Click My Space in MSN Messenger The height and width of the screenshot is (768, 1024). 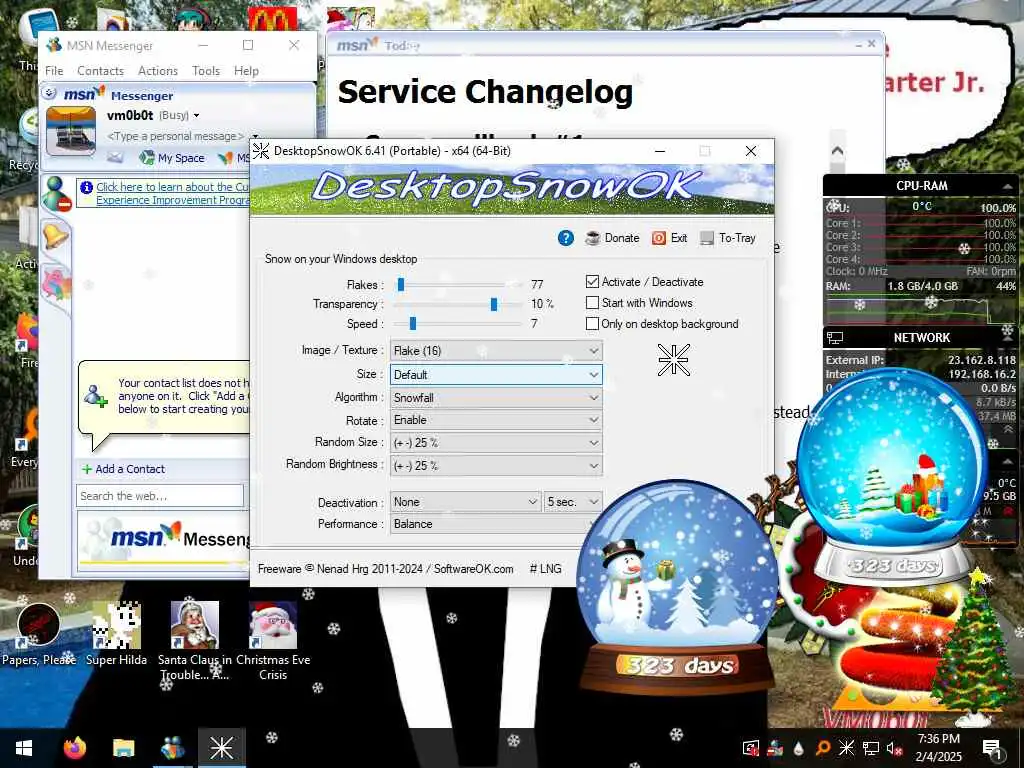click(172, 157)
